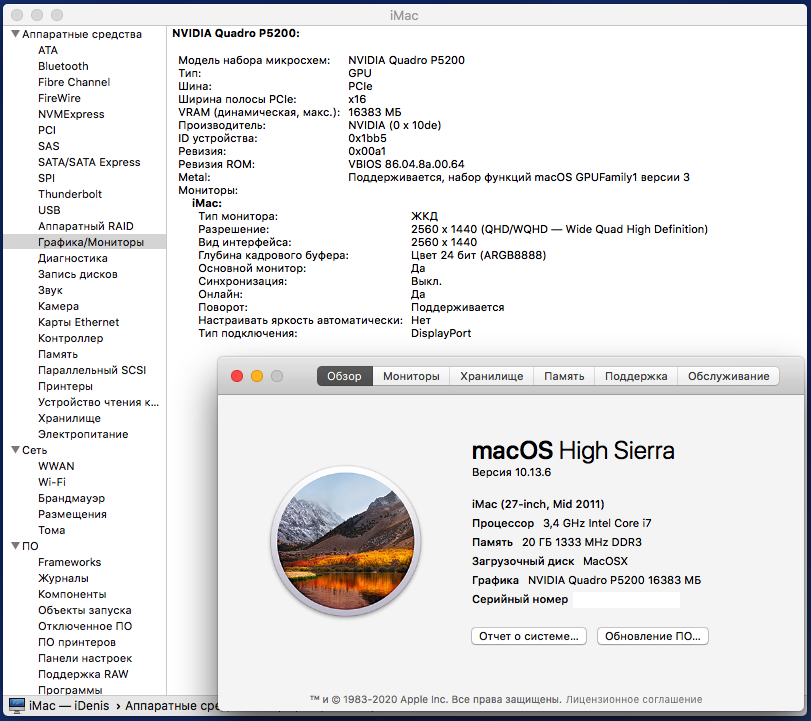Select Bluetooth in the hardware list
The image size is (811, 721).
[63, 66]
